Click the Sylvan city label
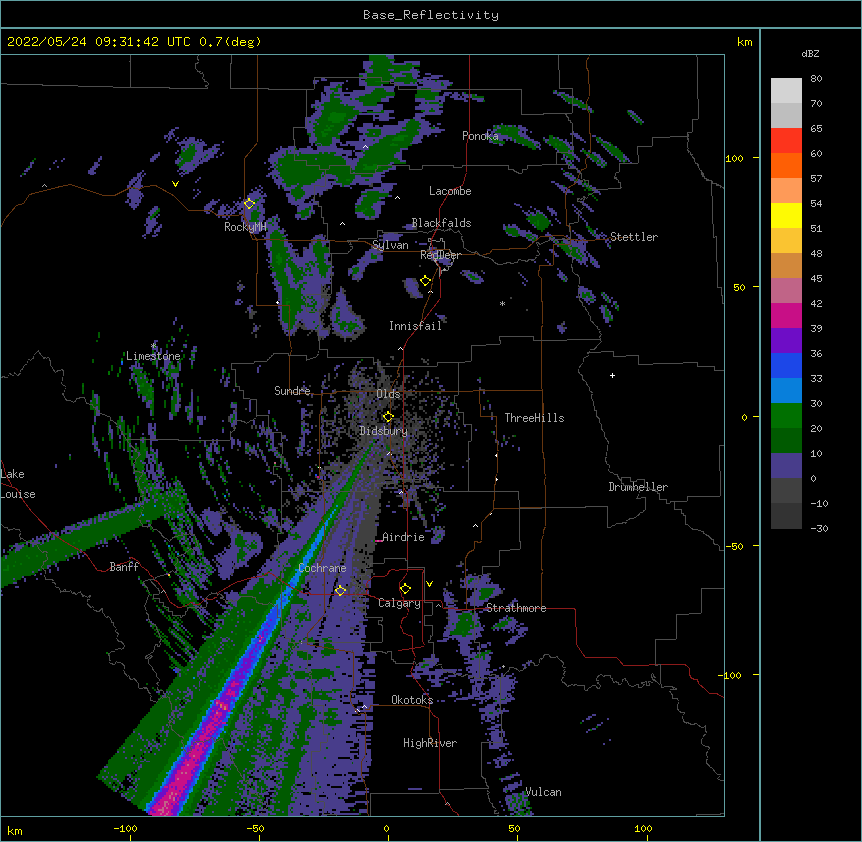 click(390, 245)
